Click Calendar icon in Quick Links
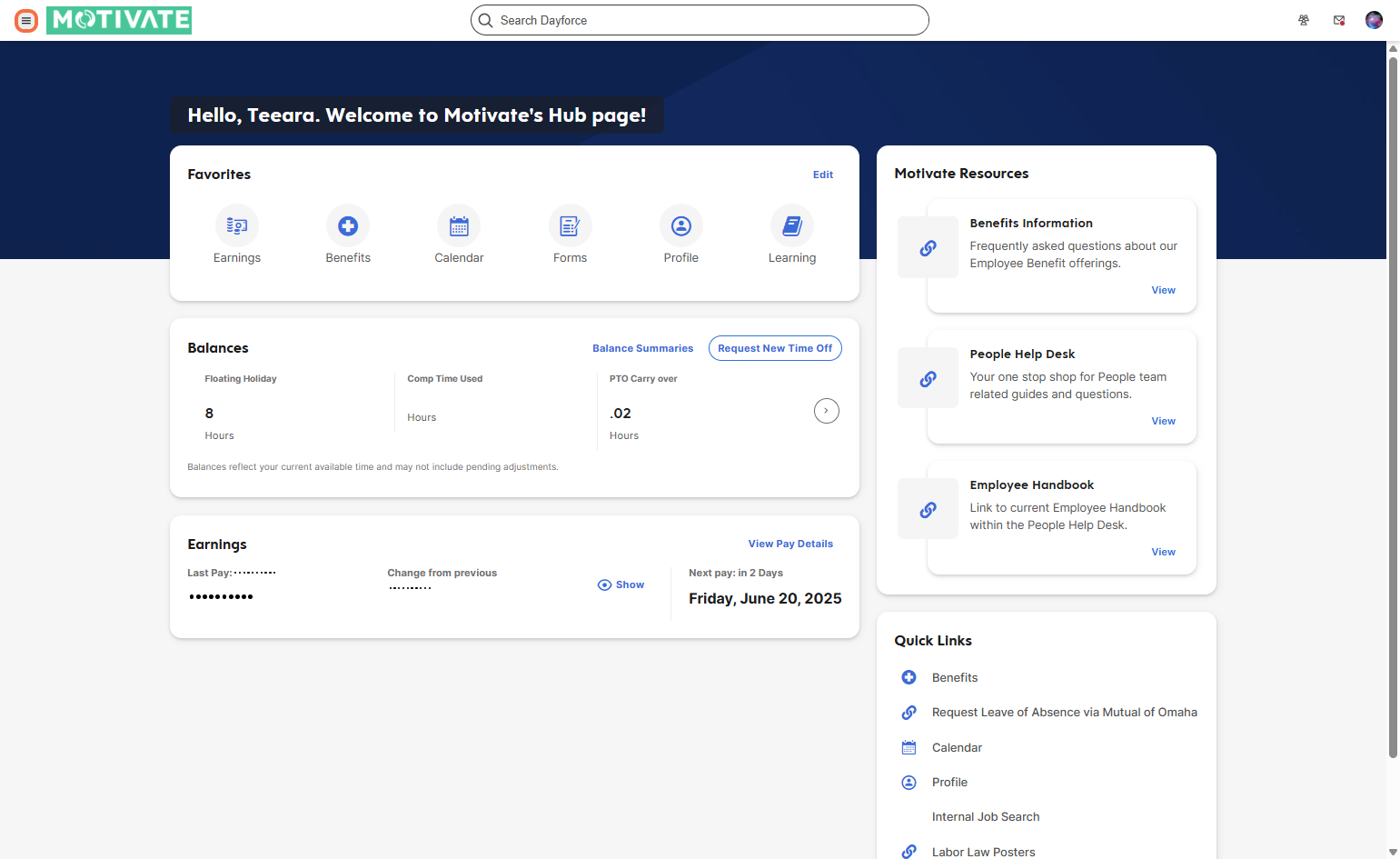 pos(909,747)
